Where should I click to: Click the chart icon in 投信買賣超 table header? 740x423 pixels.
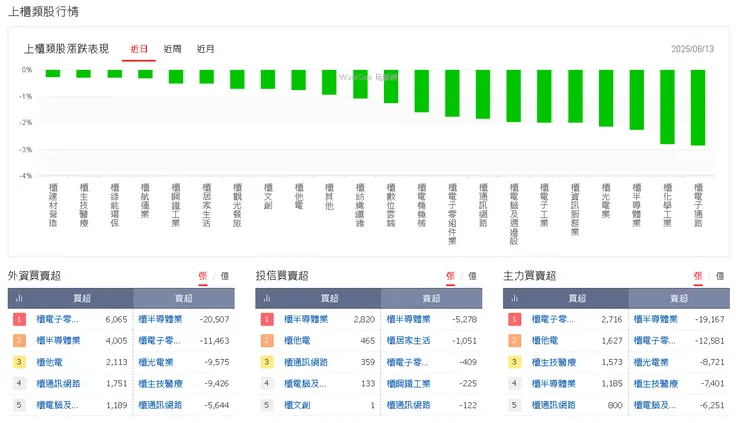[x=267, y=298]
